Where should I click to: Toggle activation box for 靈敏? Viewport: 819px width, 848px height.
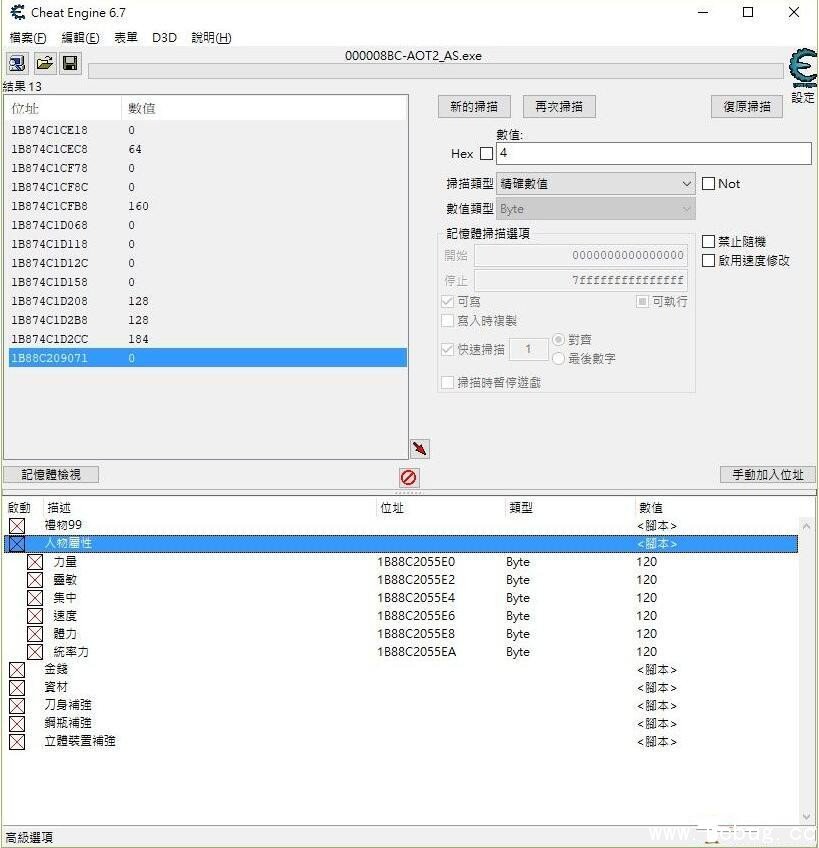[35, 580]
